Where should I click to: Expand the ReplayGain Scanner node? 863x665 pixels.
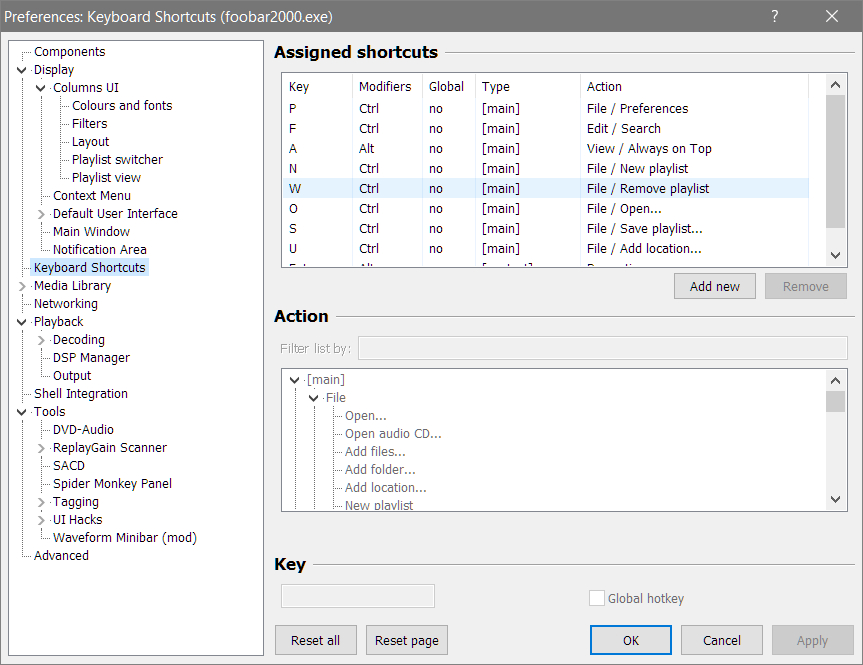pyautogui.click(x=41, y=448)
